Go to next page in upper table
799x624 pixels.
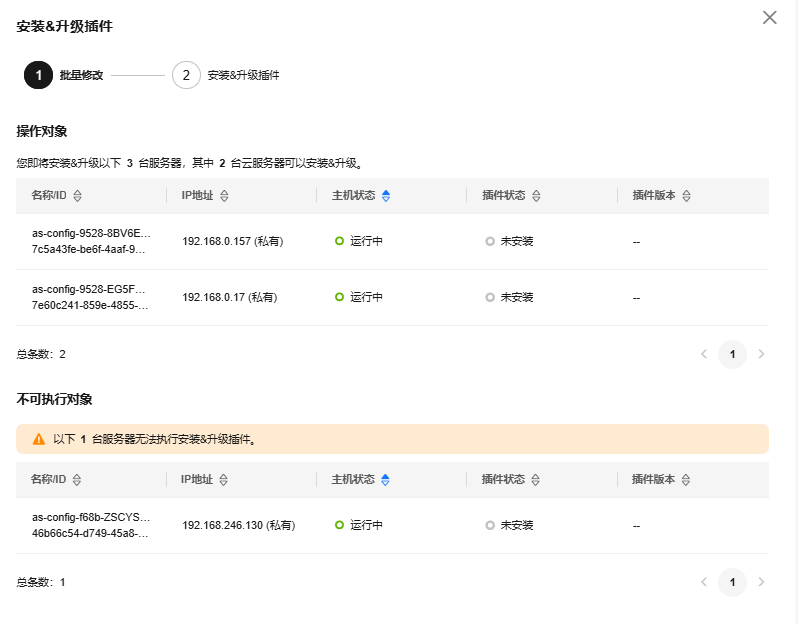tap(761, 354)
